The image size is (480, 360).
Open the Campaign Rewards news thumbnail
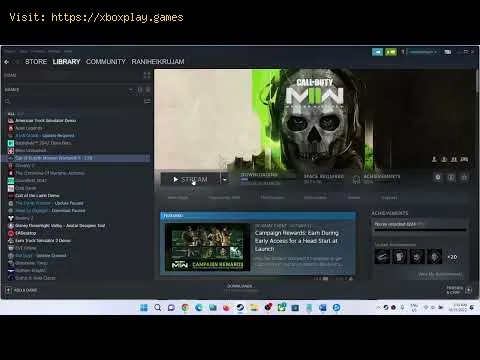click(207, 247)
